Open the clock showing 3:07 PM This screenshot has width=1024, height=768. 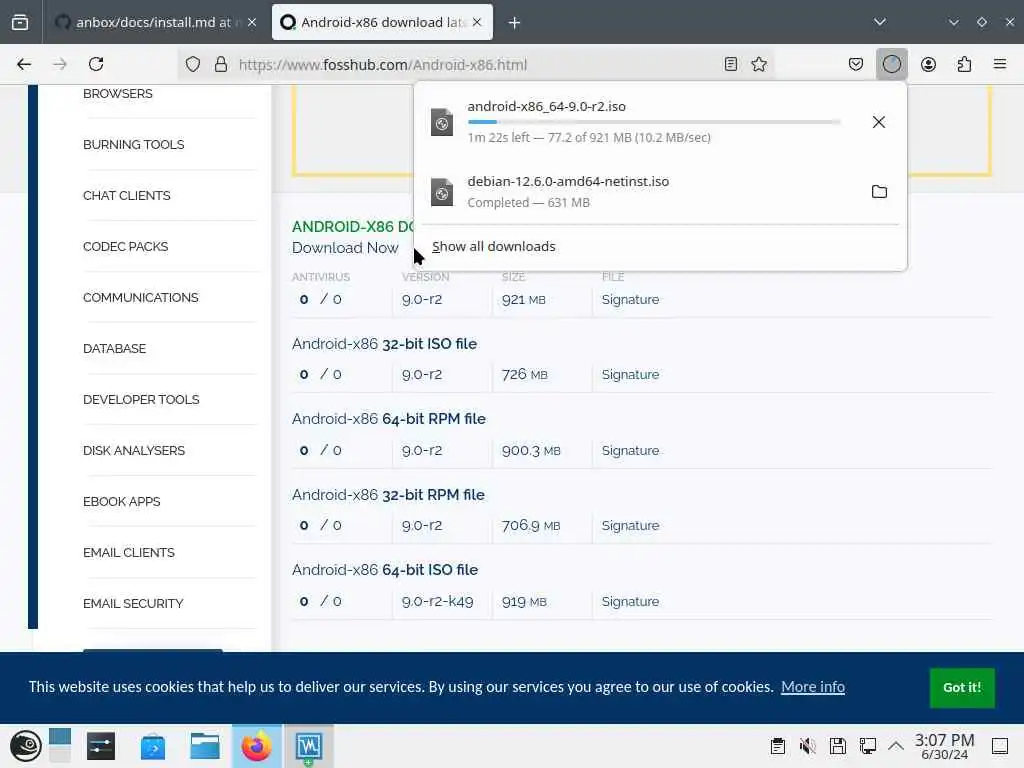[x=944, y=746]
